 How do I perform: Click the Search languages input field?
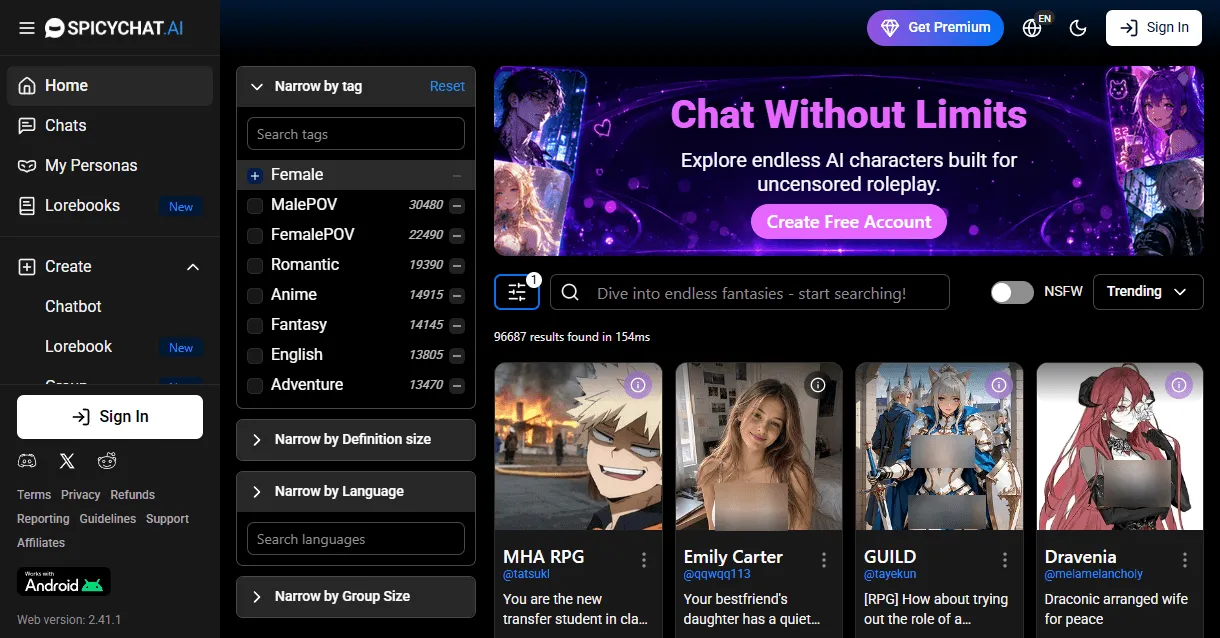click(356, 539)
